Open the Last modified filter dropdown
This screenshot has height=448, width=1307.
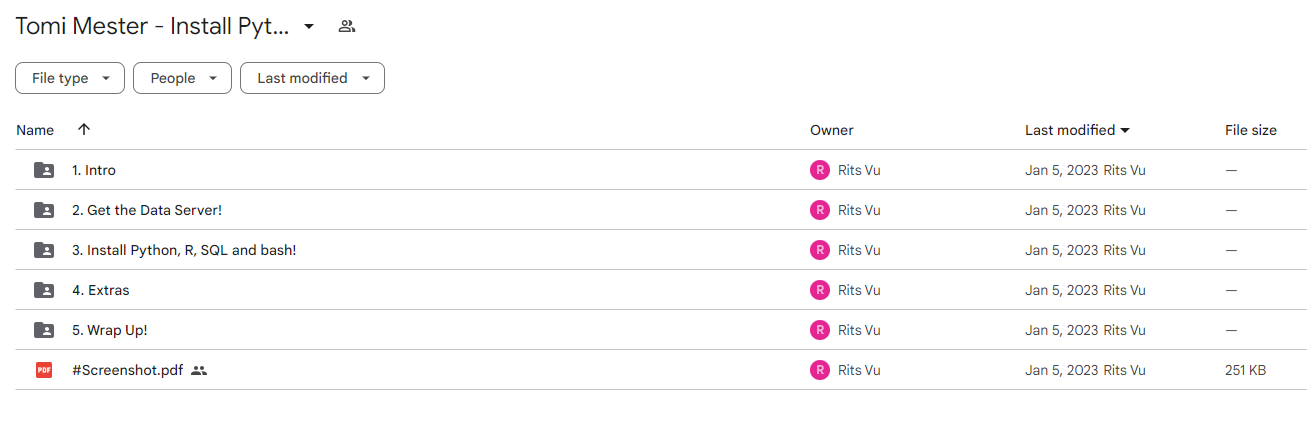click(312, 78)
